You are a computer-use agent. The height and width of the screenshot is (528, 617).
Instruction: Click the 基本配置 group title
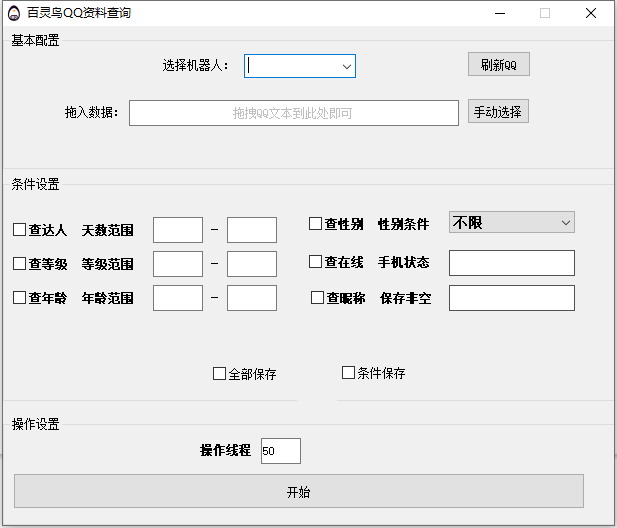click(35, 40)
